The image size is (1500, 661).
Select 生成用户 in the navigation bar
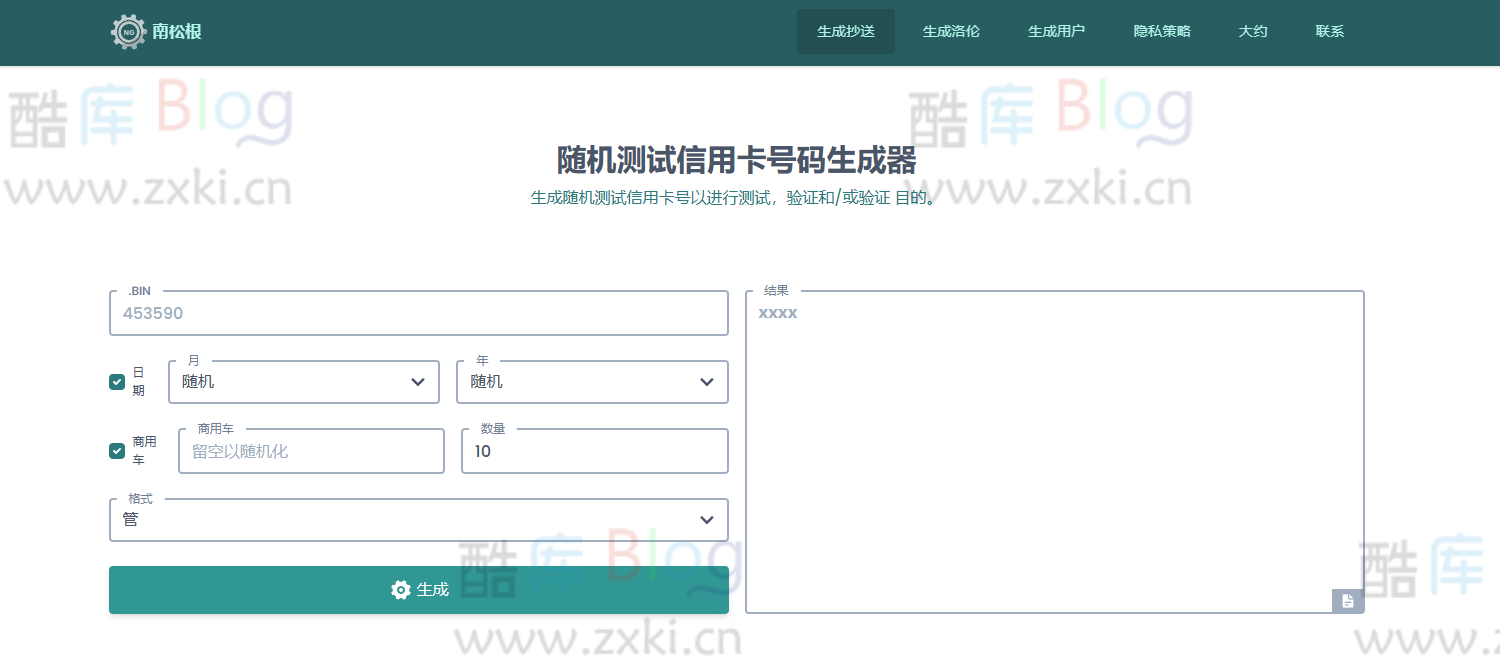pyautogui.click(x=1056, y=31)
